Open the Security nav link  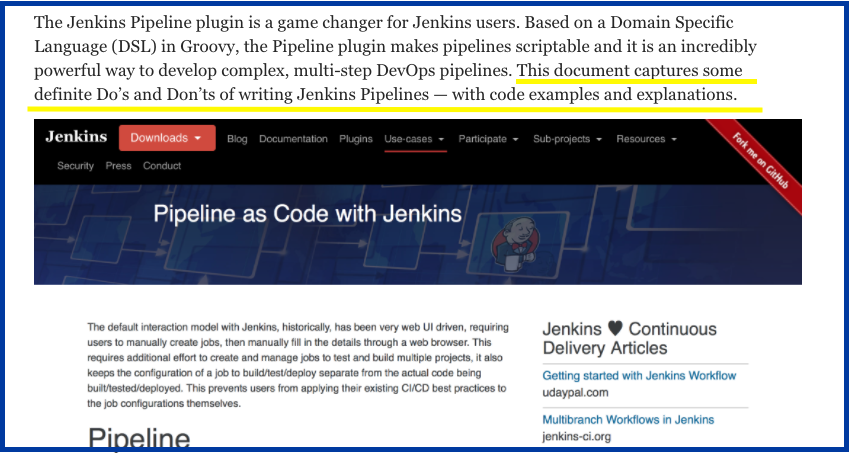click(x=75, y=166)
